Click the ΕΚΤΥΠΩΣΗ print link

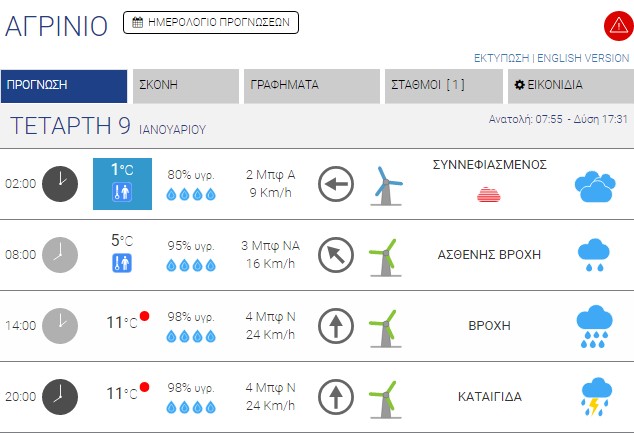[x=502, y=58]
